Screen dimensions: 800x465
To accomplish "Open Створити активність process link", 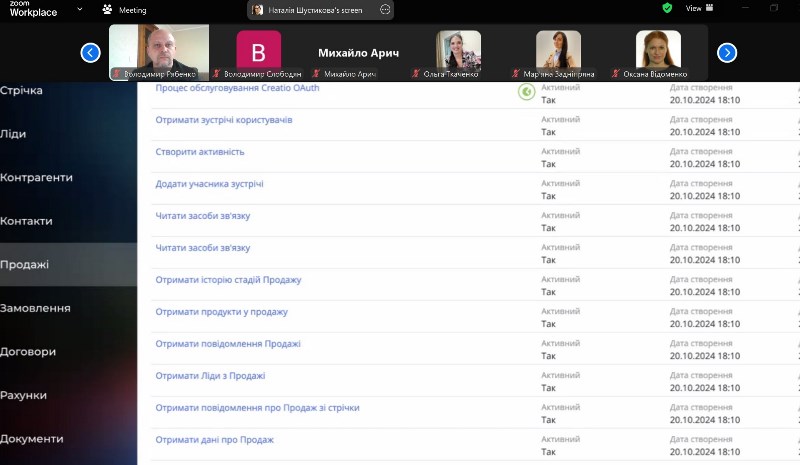I will click(x=200, y=152).
